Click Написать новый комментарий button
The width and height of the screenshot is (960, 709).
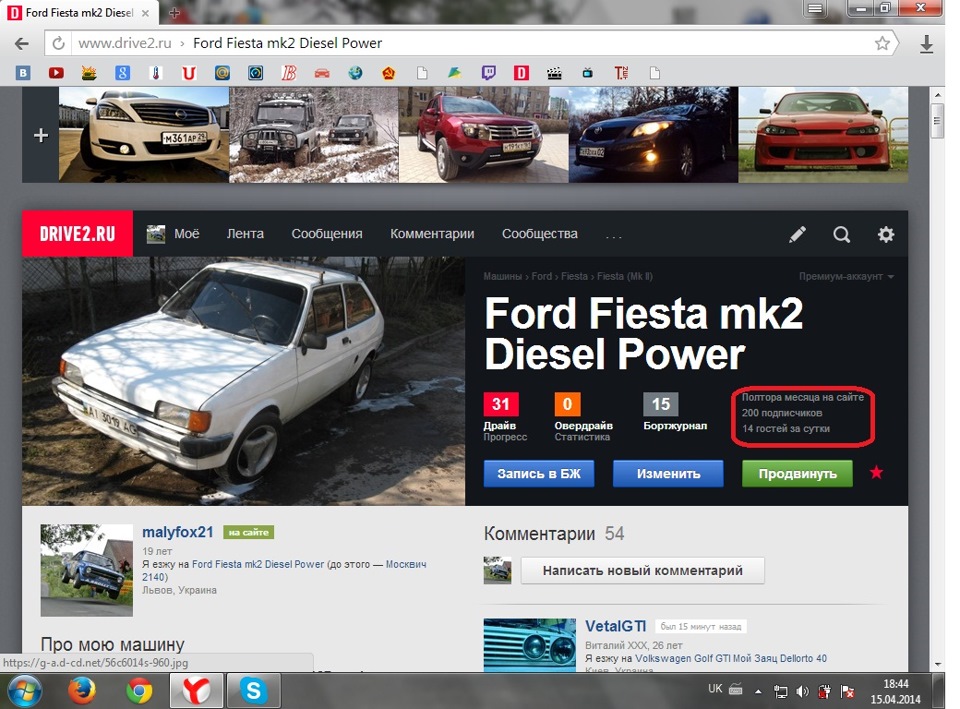642,571
